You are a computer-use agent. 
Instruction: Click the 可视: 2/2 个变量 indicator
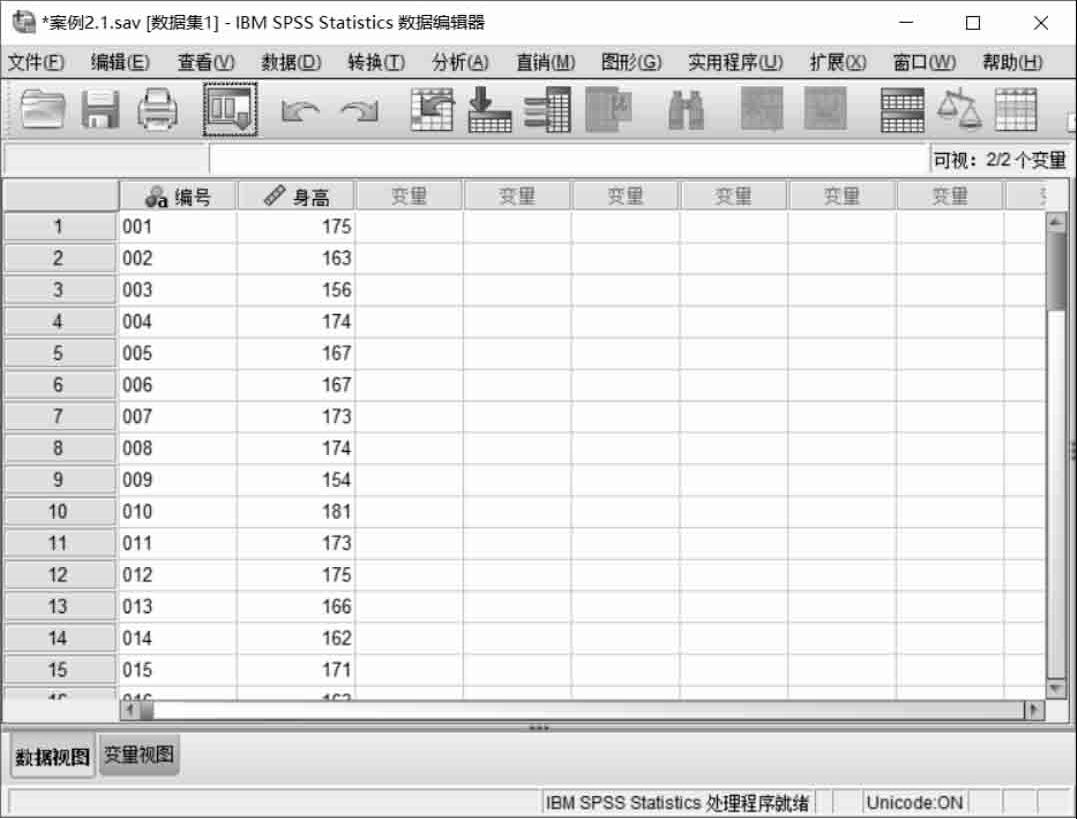click(999, 160)
